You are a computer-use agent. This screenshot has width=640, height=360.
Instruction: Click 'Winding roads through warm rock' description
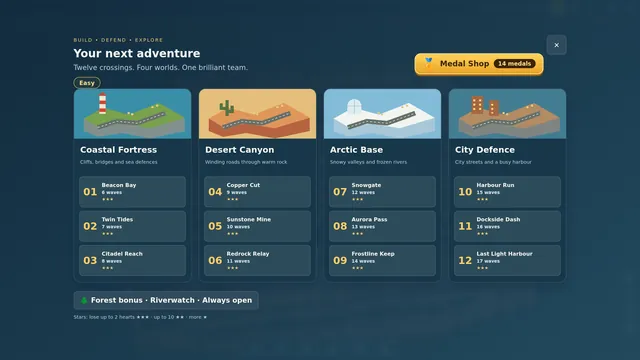coord(246,162)
